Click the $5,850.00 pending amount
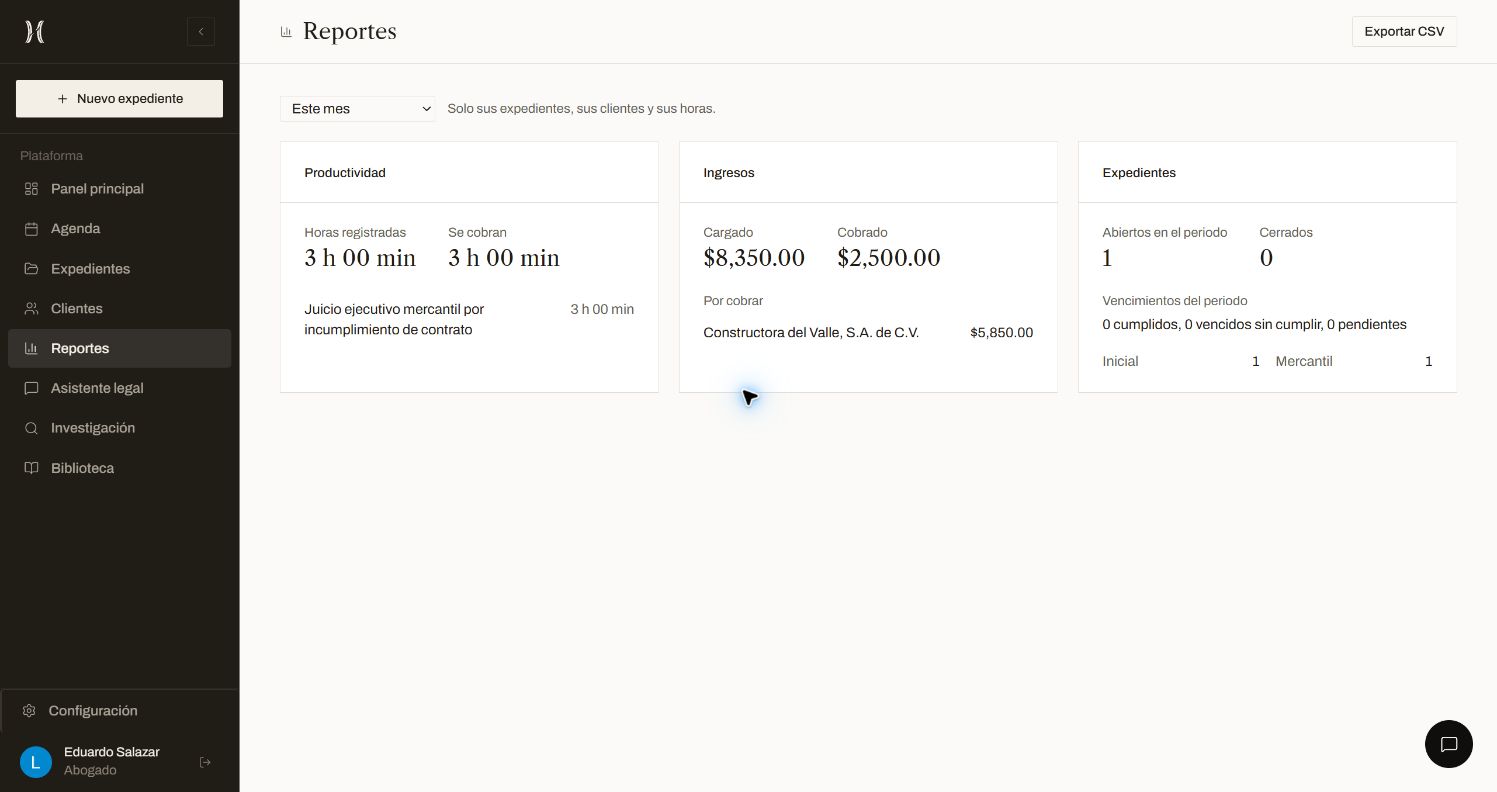This screenshot has height=792, width=1497. (x=1001, y=333)
